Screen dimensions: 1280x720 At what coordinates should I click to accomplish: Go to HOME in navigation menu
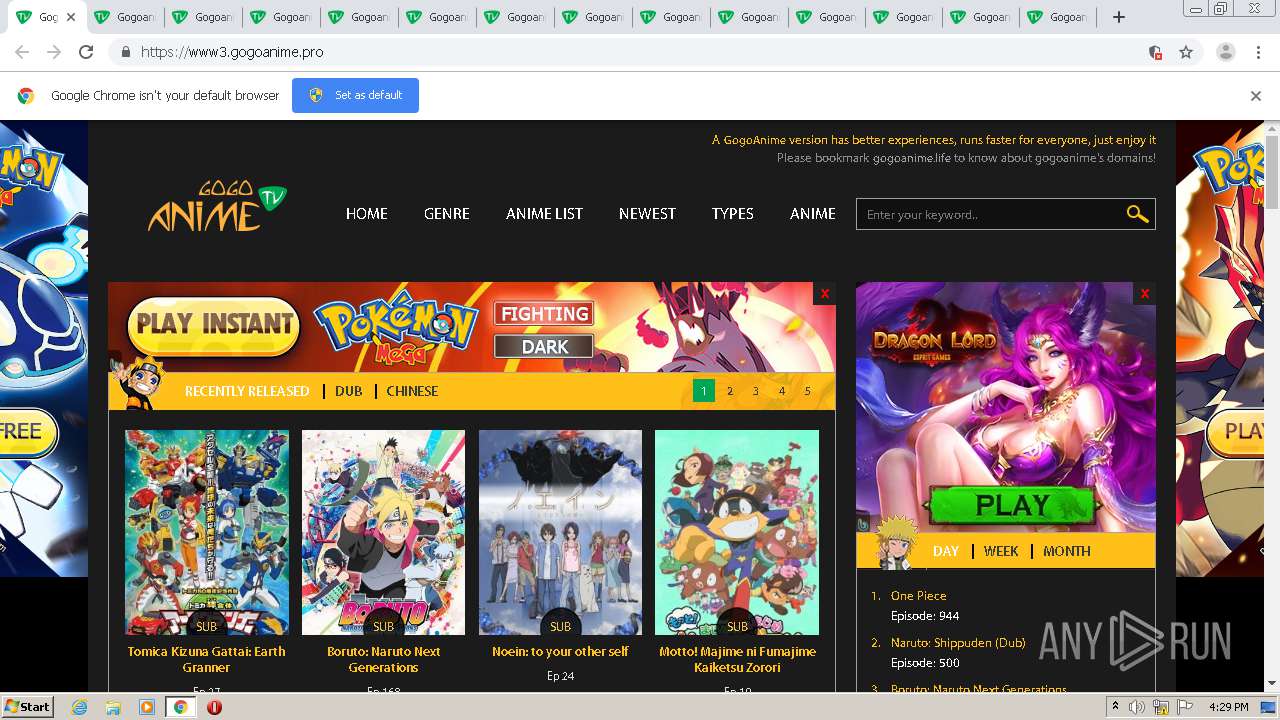tap(367, 214)
